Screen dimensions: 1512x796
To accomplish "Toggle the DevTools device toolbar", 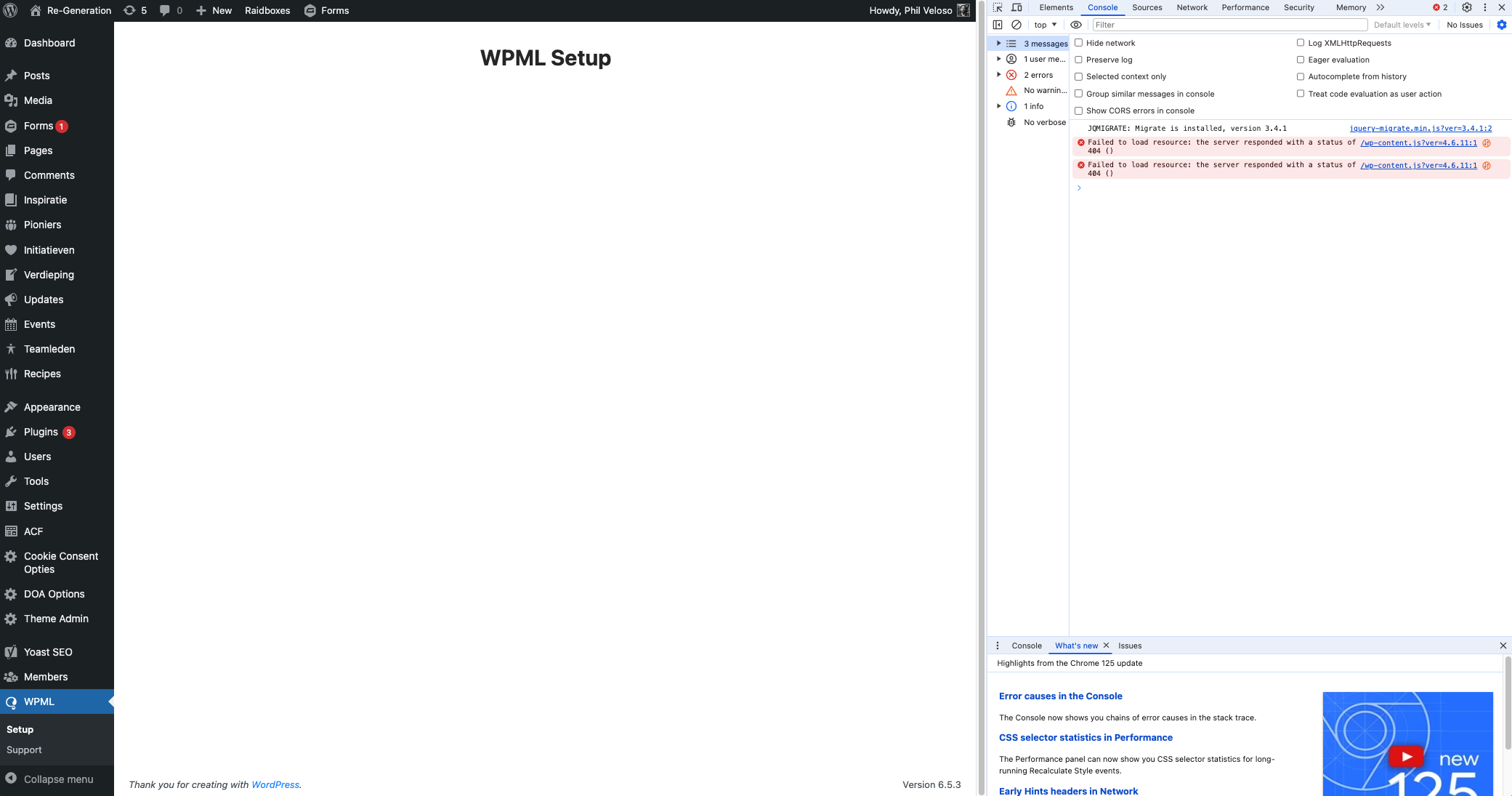I will point(1016,7).
